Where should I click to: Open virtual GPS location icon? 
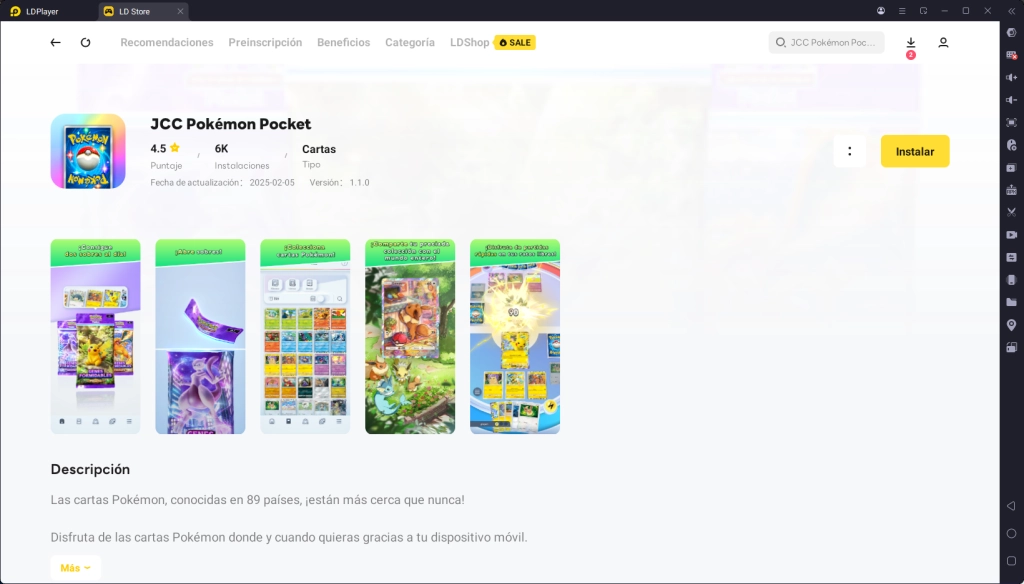[1012, 325]
